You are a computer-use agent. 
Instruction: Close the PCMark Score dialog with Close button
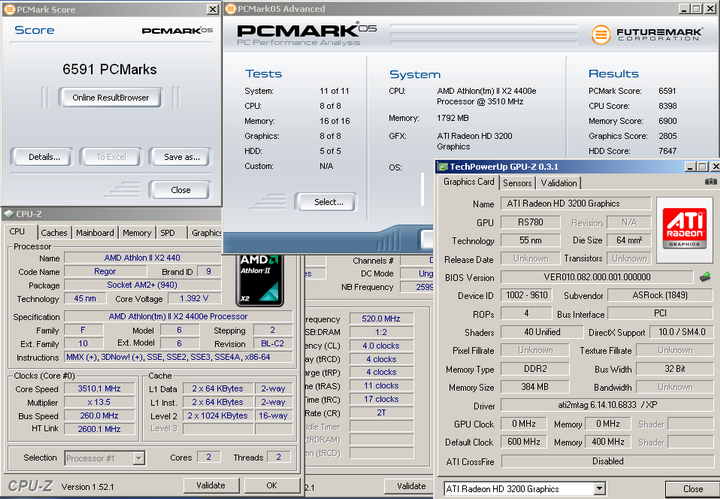tap(180, 190)
